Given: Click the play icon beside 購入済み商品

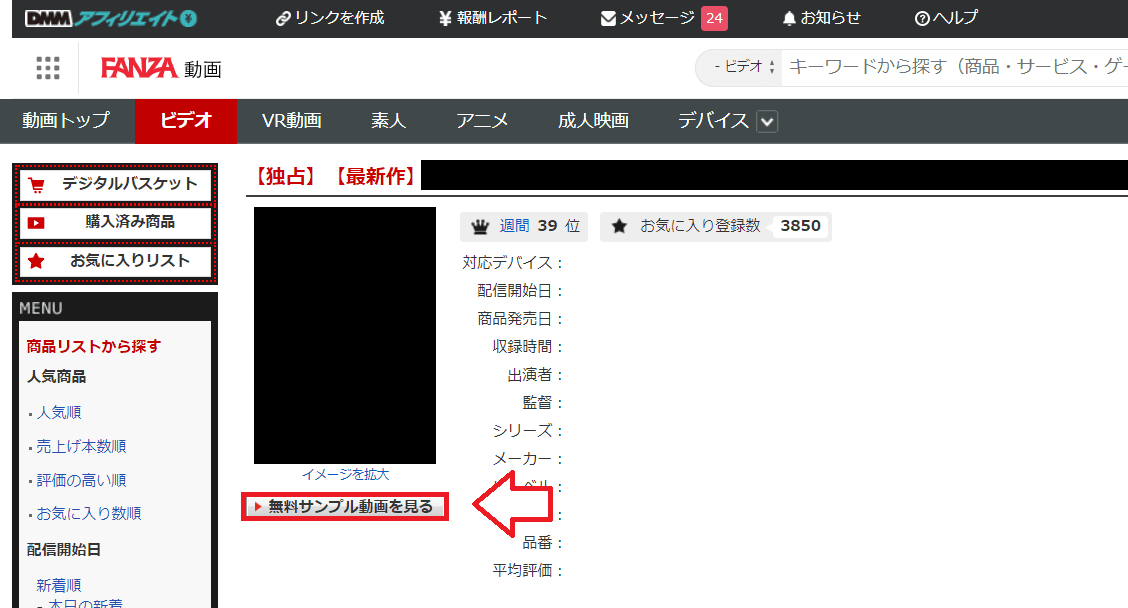Looking at the screenshot, I should click(37, 222).
